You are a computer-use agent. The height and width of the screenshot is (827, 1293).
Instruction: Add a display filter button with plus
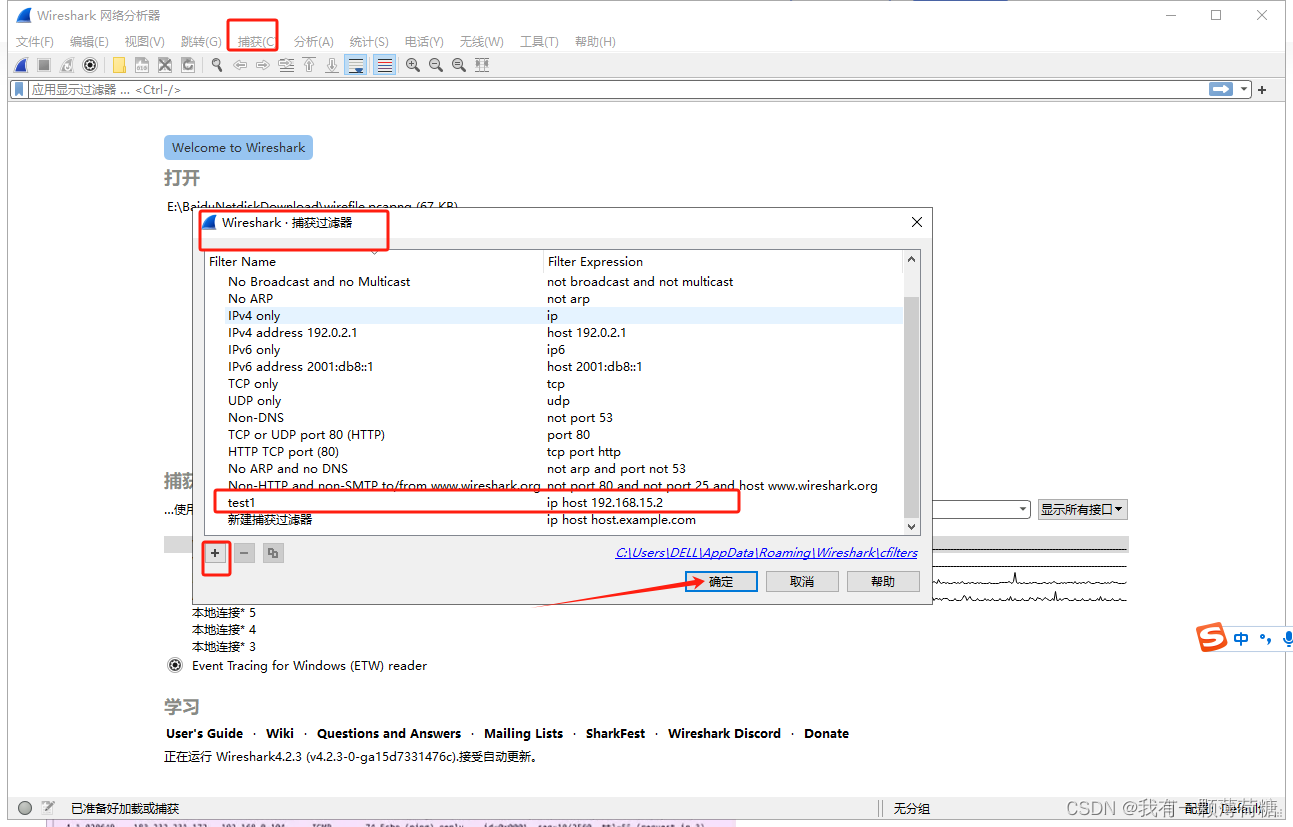click(1263, 90)
